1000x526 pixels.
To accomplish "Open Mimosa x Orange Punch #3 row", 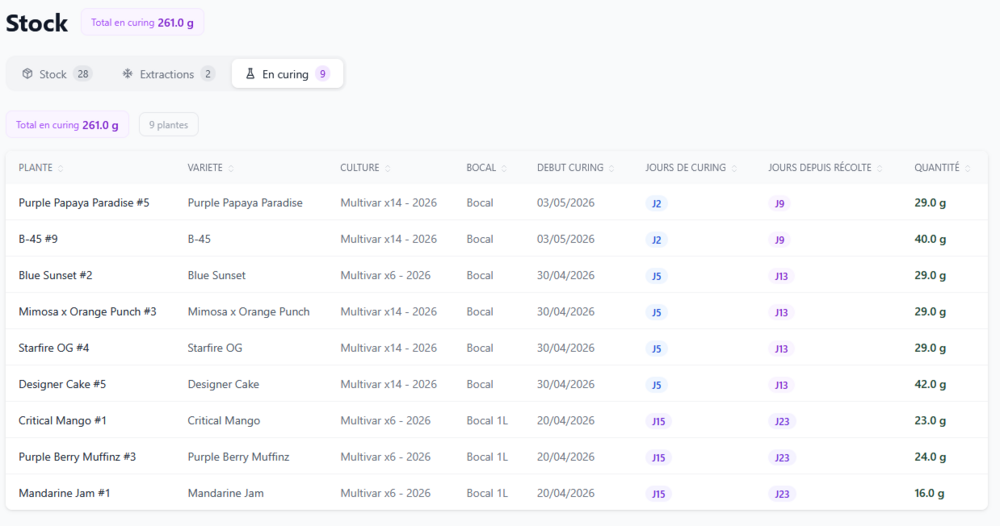I will [x=496, y=312].
